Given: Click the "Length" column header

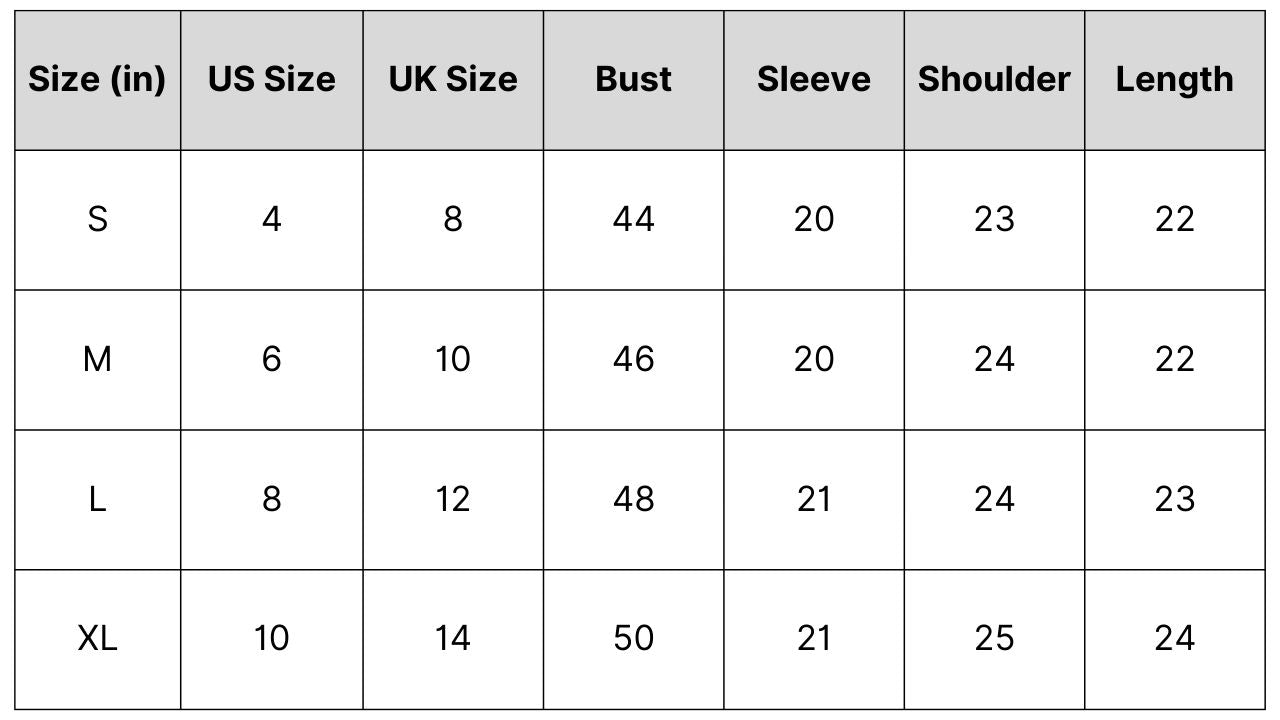Looking at the screenshot, I should point(1174,79).
